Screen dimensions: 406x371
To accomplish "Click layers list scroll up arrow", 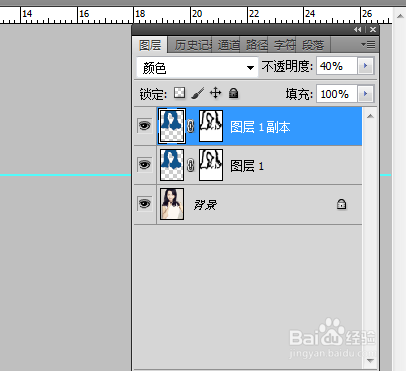I will [x=370, y=116].
